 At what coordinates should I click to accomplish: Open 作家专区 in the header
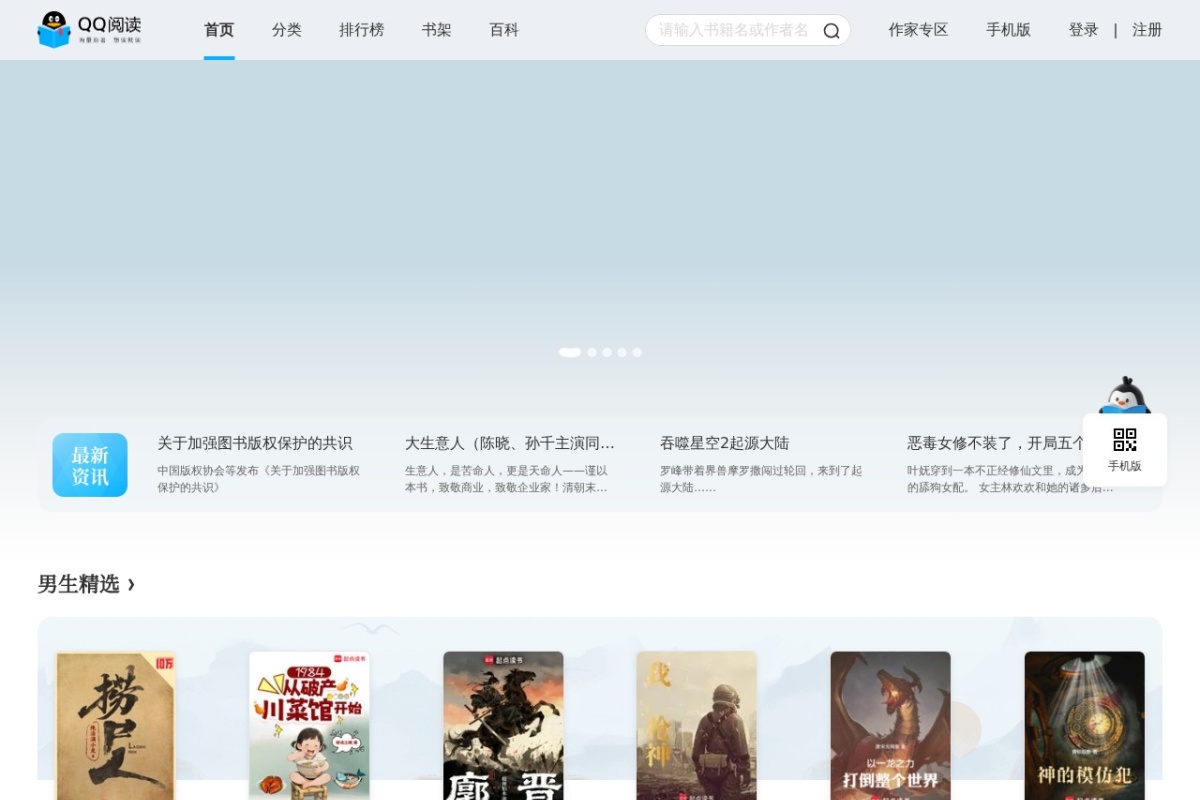click(x=918, y=30)
